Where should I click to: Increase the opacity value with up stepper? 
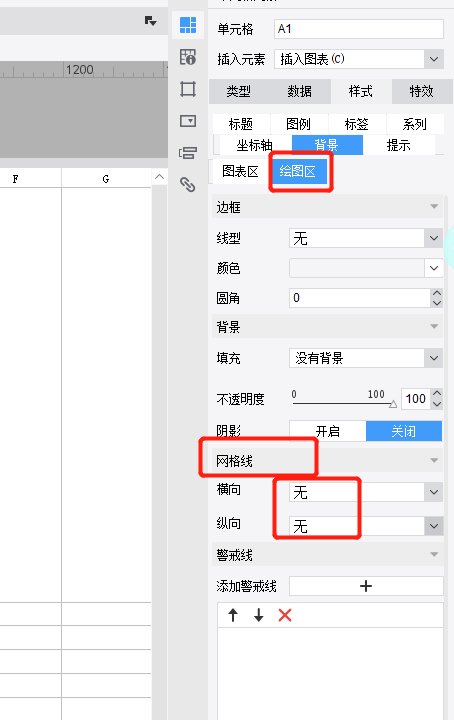coord(437,393)
